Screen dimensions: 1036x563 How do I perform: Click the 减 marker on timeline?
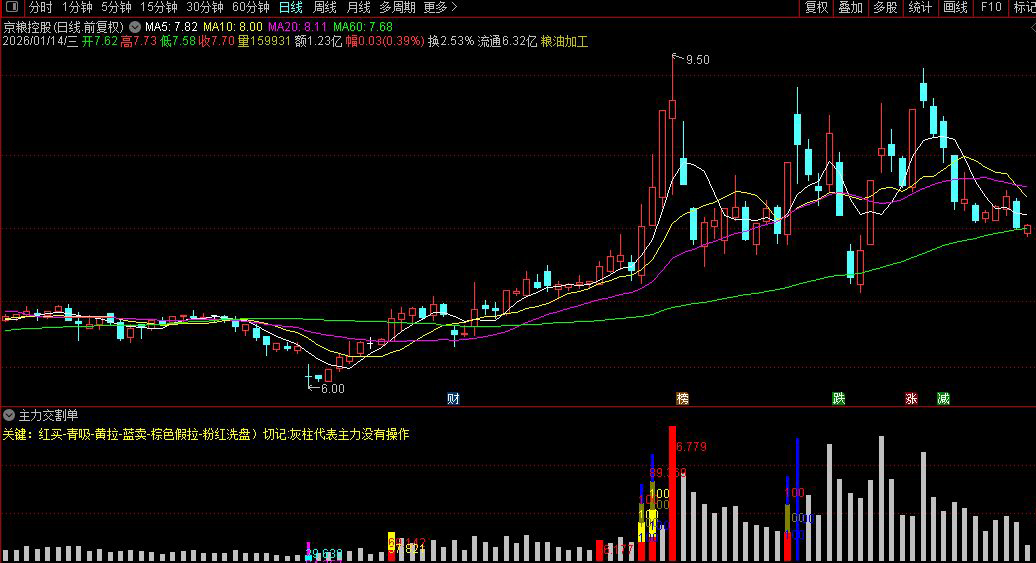tap(944, 398)
